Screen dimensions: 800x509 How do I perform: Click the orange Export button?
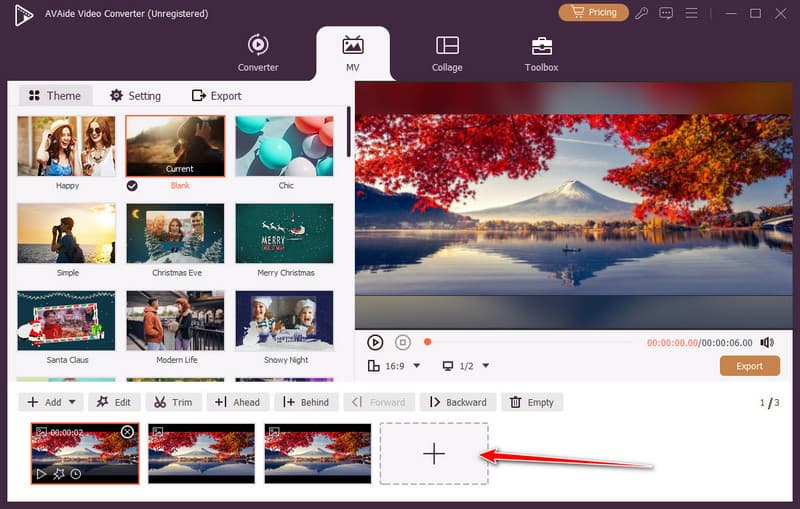pyautogui.click(x=749, y=366)
